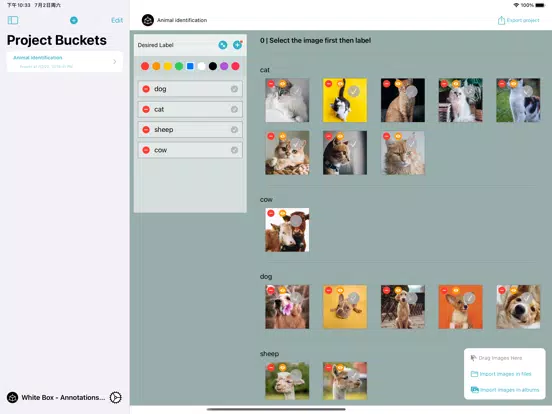Click the blue shuffle icon beside Desired Label

tap(222, 45)
